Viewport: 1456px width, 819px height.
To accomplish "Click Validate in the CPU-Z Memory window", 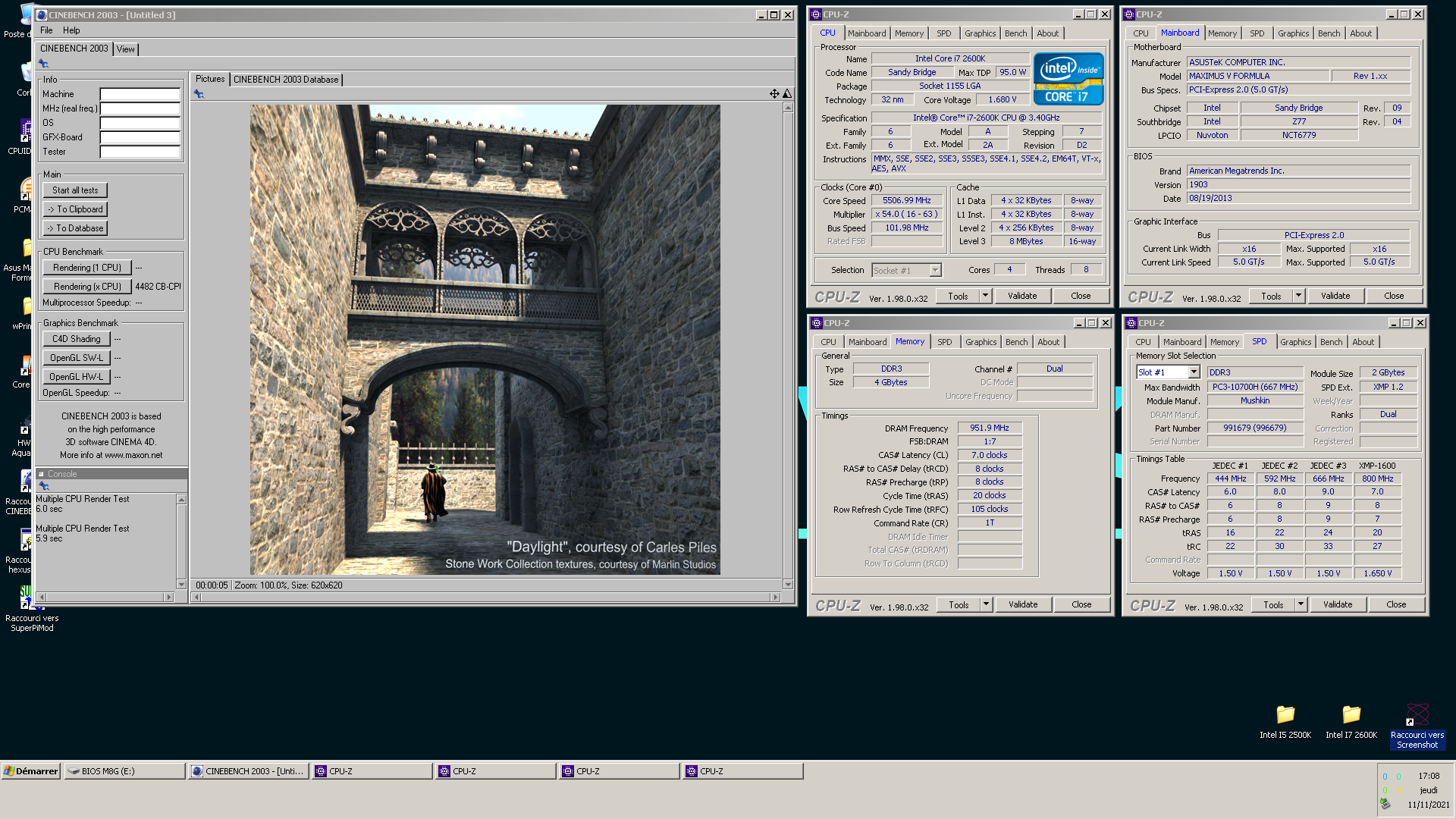I will click(x=1023, y=604).
